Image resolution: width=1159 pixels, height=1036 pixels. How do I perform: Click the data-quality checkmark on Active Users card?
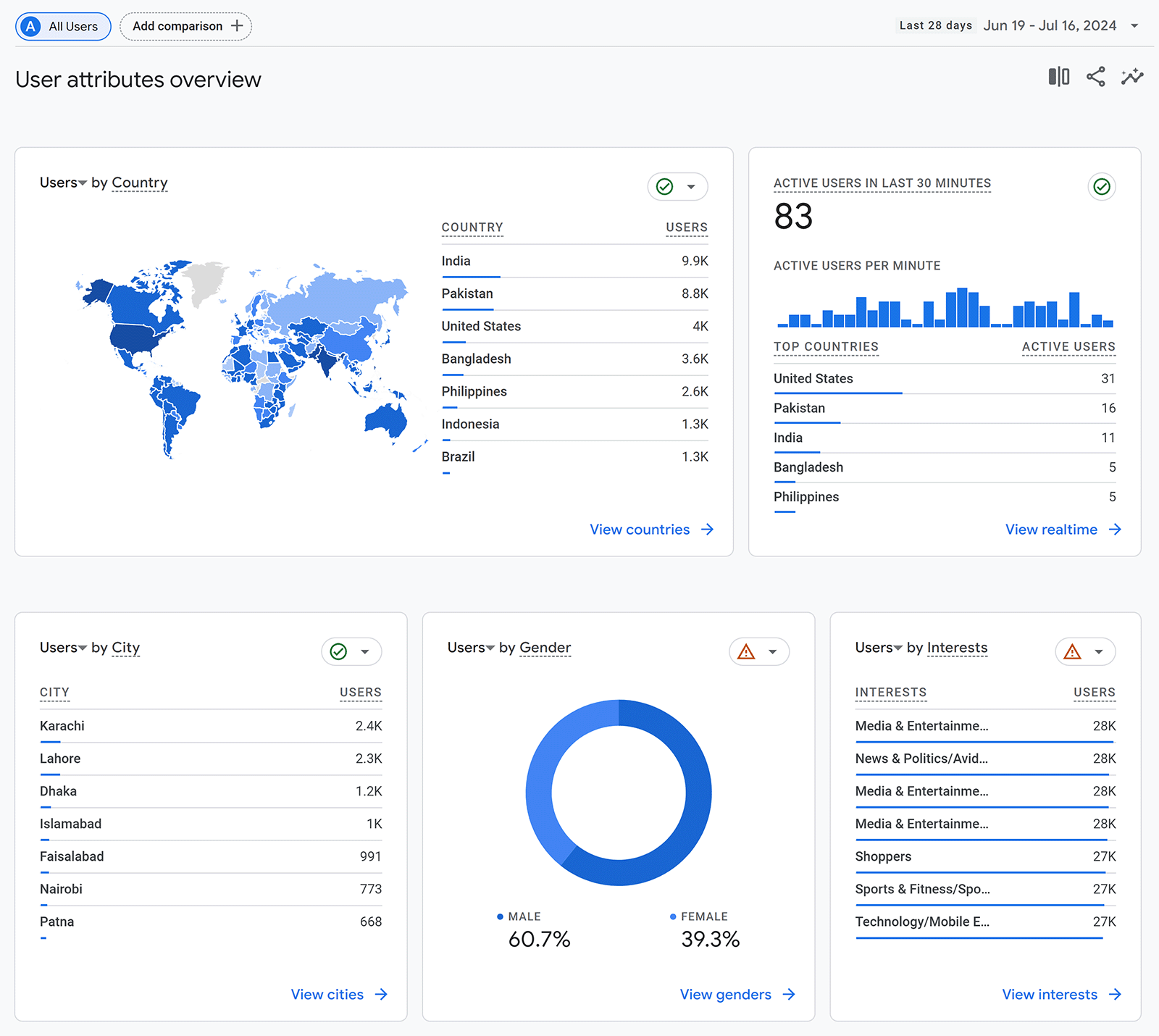[1102, 187]
